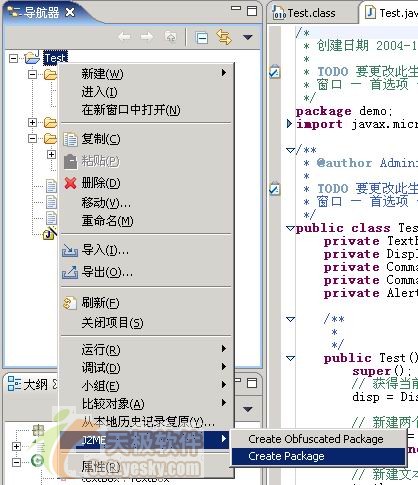Choose 在新窗口中打开(N)

(x=146, y=110)
